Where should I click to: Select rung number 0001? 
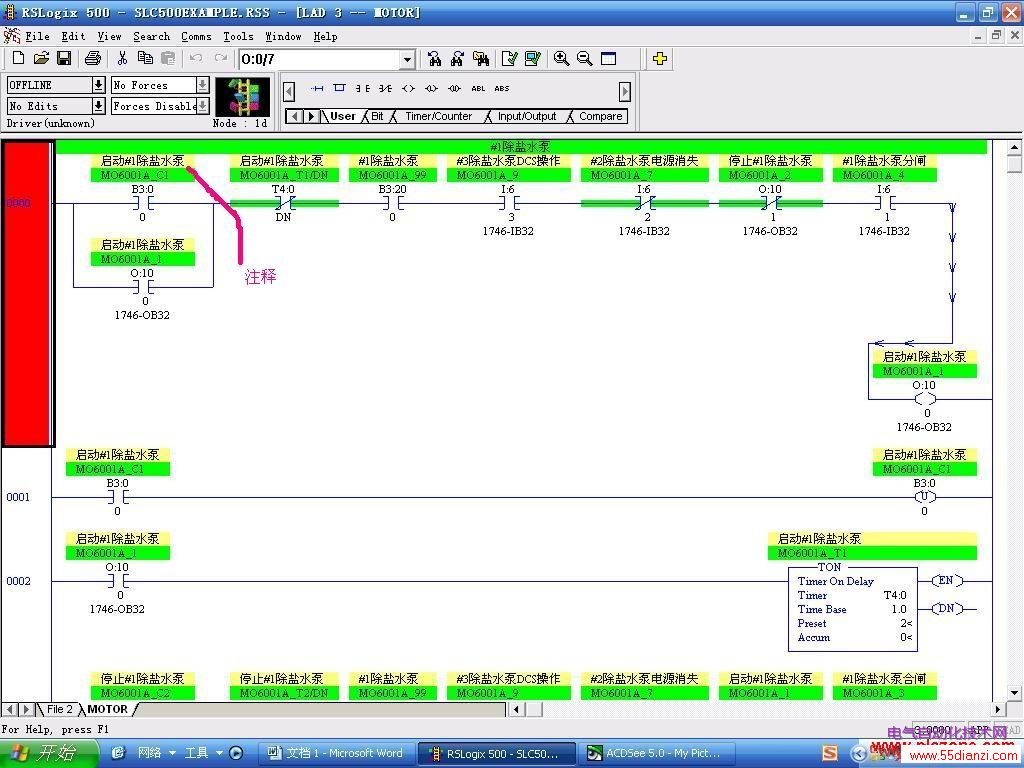coord(18,497)
